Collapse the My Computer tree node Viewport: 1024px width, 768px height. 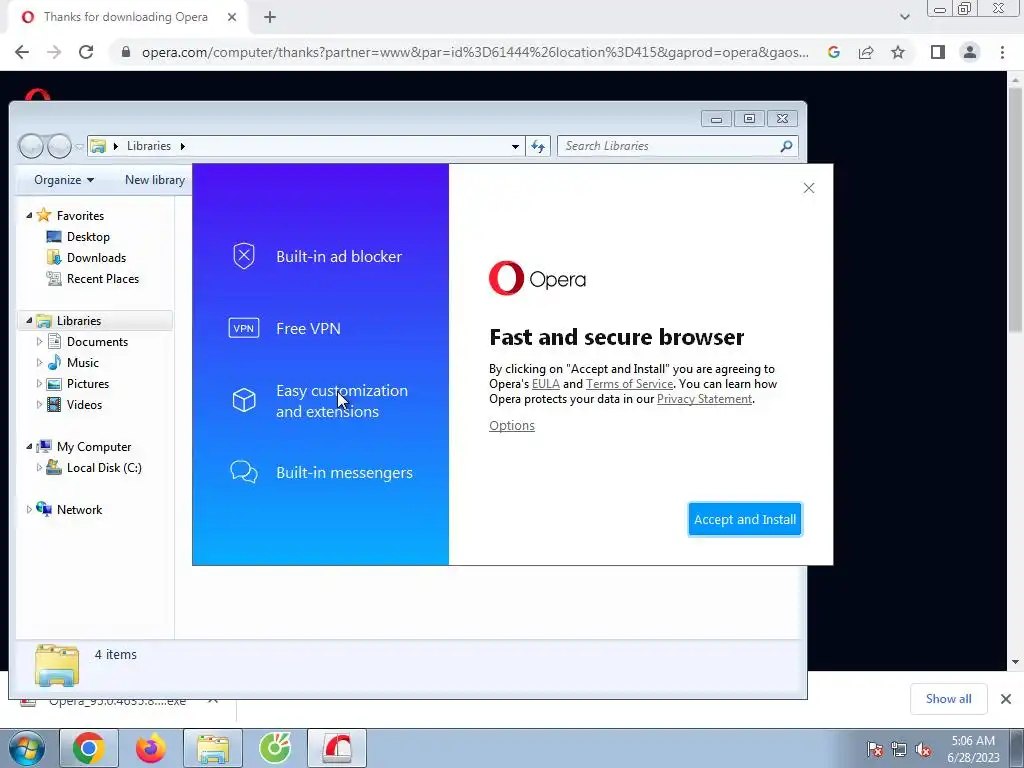tap(29, 447)
